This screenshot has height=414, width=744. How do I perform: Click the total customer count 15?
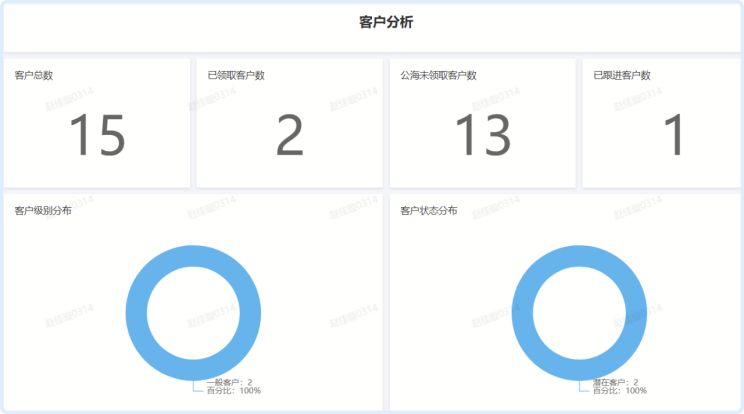[97, 136]
